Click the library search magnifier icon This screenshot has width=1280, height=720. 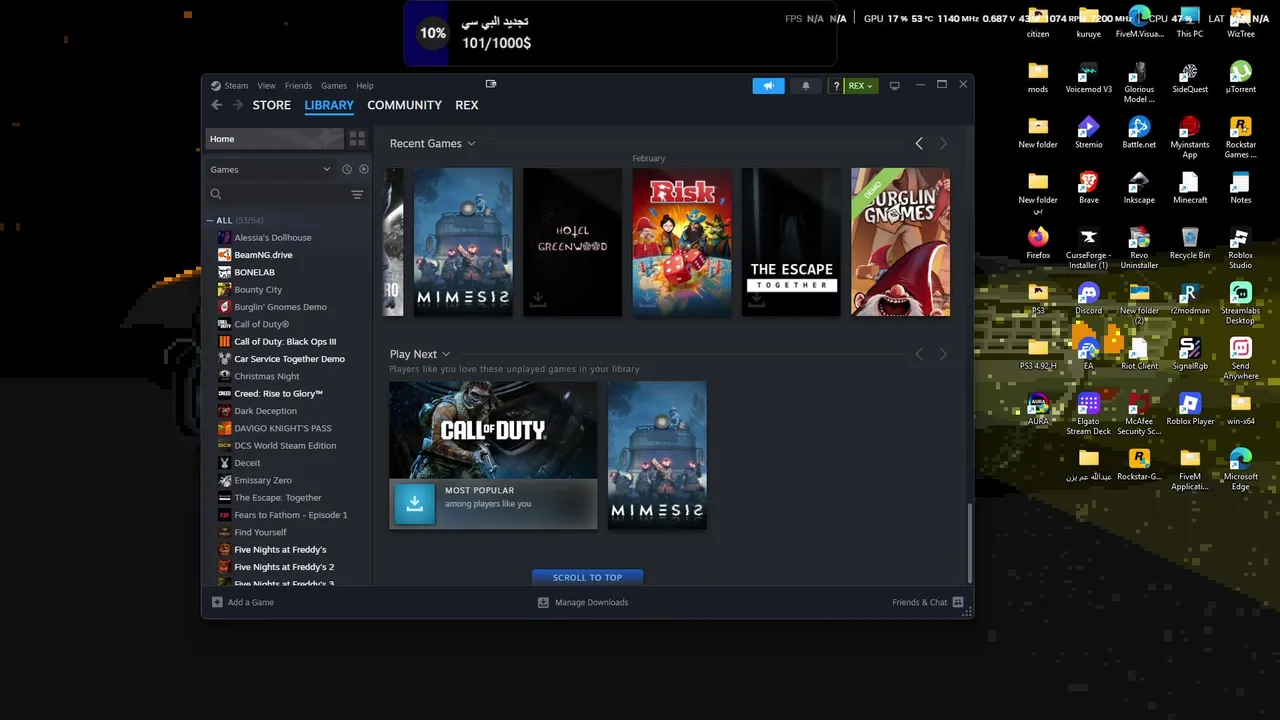click(216, 194)
